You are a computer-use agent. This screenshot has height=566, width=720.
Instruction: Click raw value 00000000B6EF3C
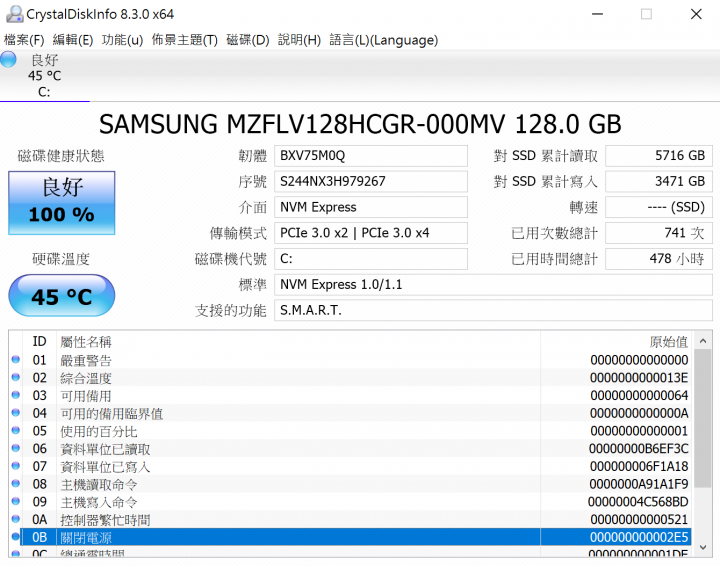[639, 448]
